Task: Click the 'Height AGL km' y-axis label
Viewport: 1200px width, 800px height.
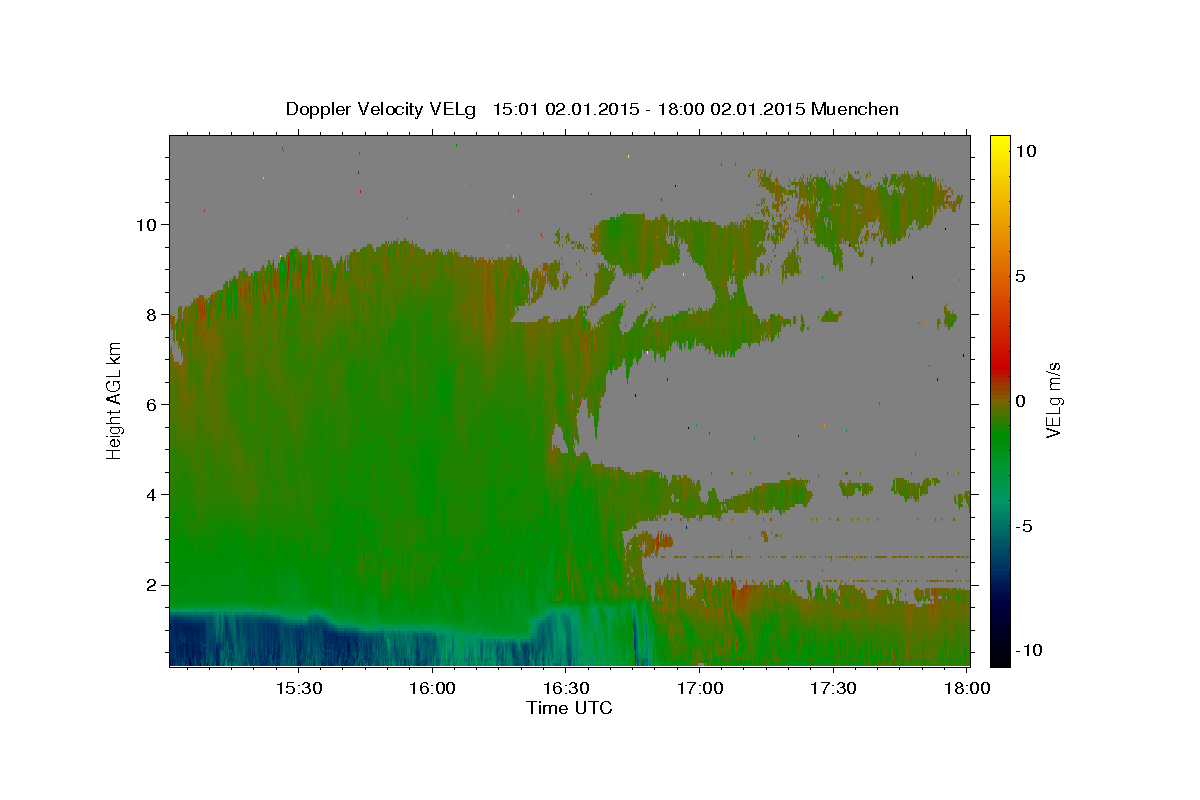Action: 115,400
